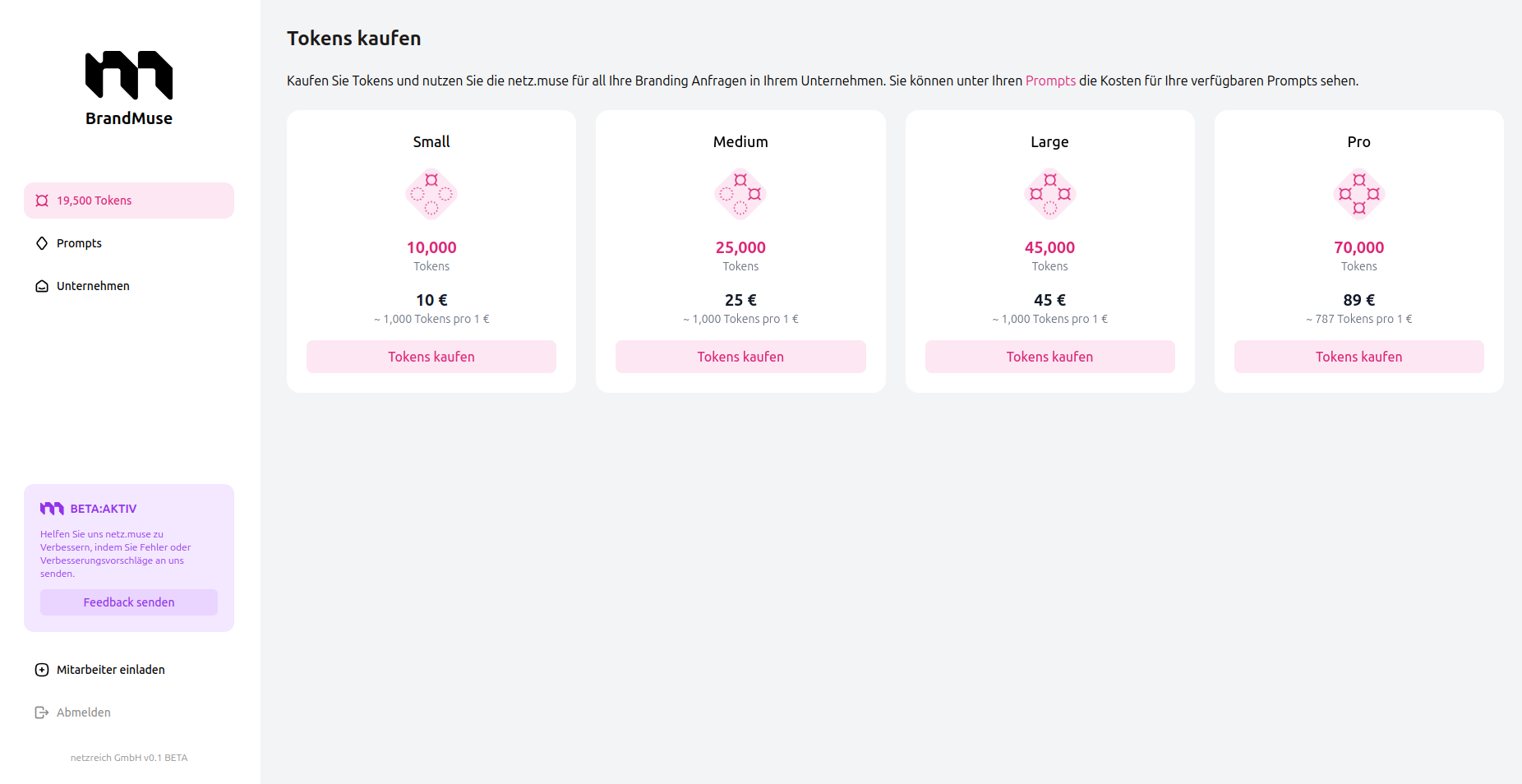Screen dimensions: 1522x784
Task: Click the token icon beside 19,500 Tokens
Action: point(42,201)
